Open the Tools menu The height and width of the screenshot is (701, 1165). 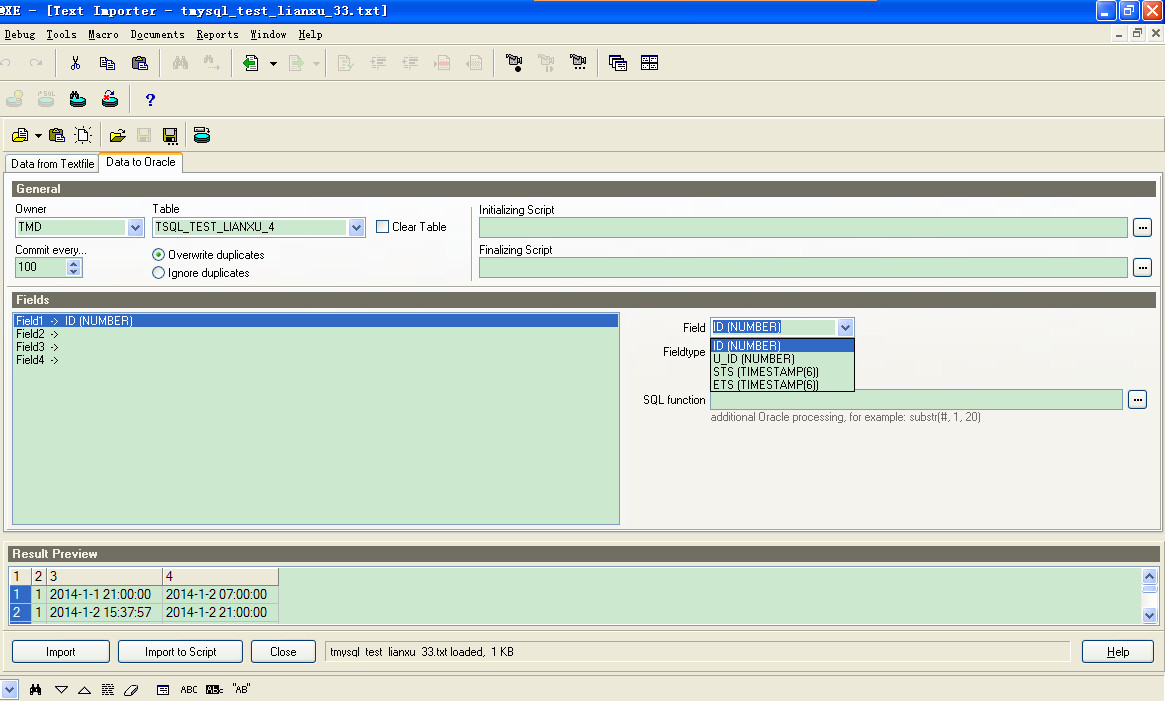click(62, 34)
